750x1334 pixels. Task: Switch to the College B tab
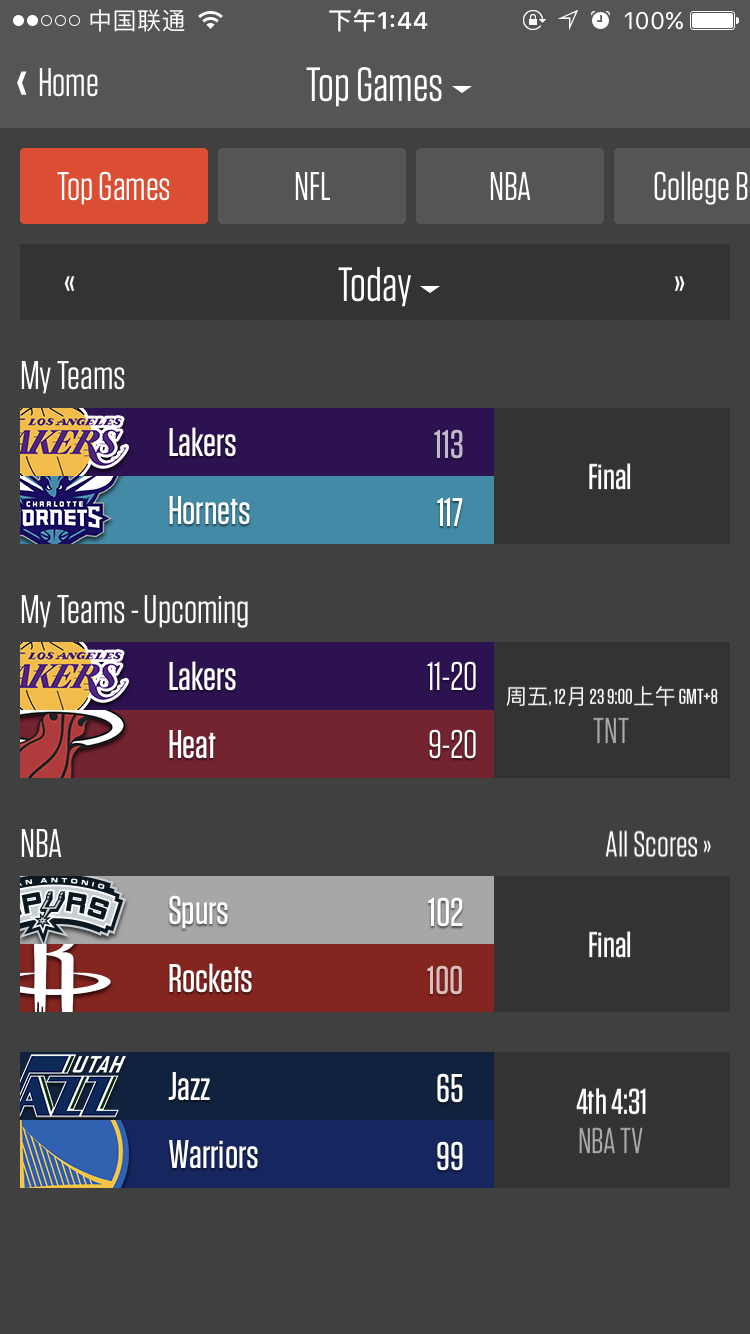682,186
